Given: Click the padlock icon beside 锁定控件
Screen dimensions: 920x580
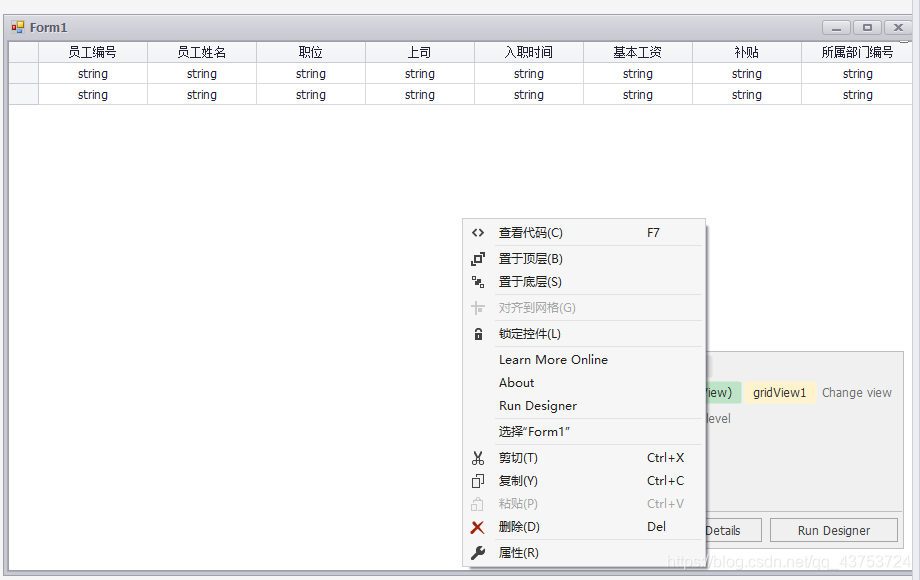Looking at the screenshot, I should [478, 334].
